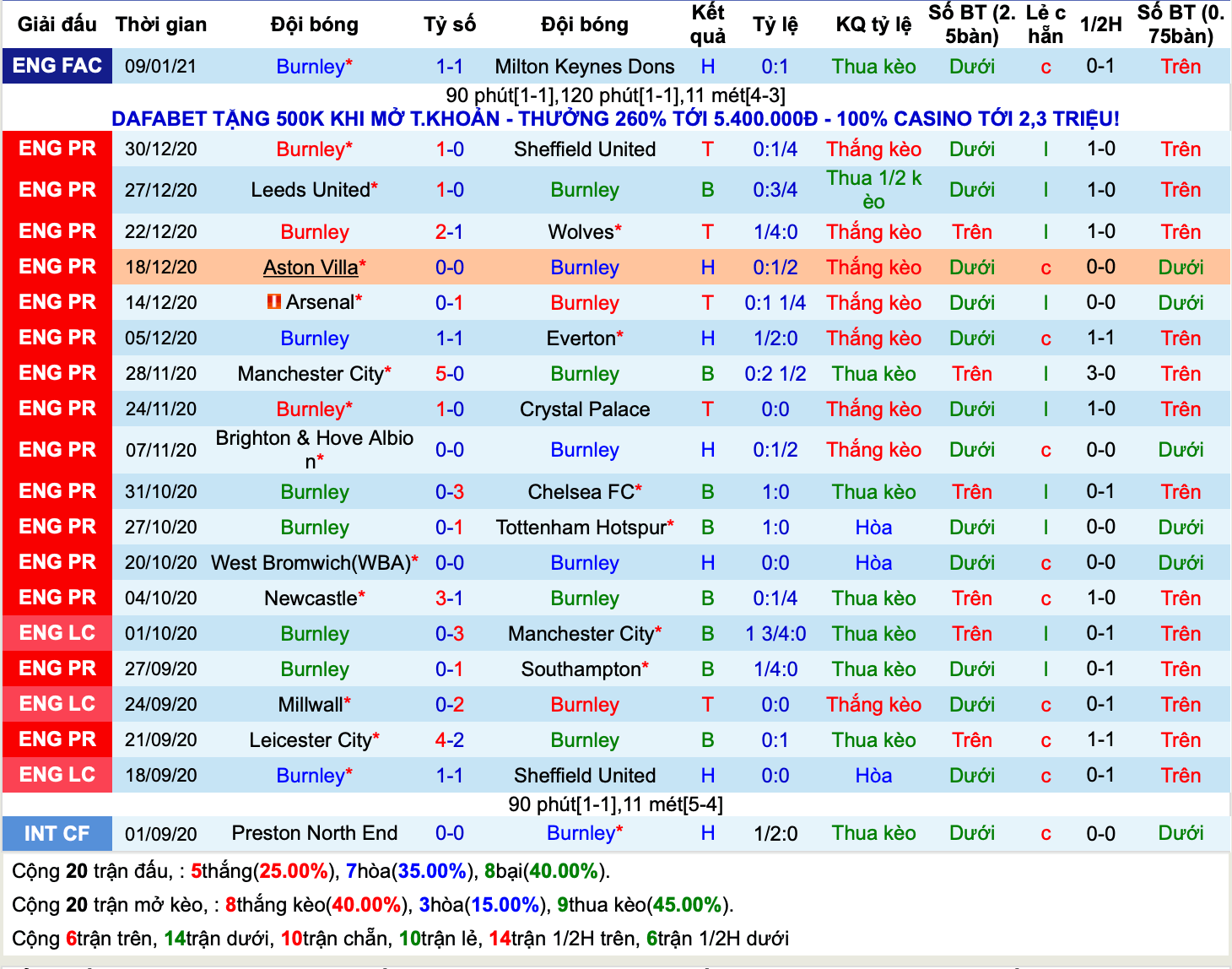Select the Tỷ số column header
Image resolution: width=1232 pixels, height=969 pixels.
point(450,24)
